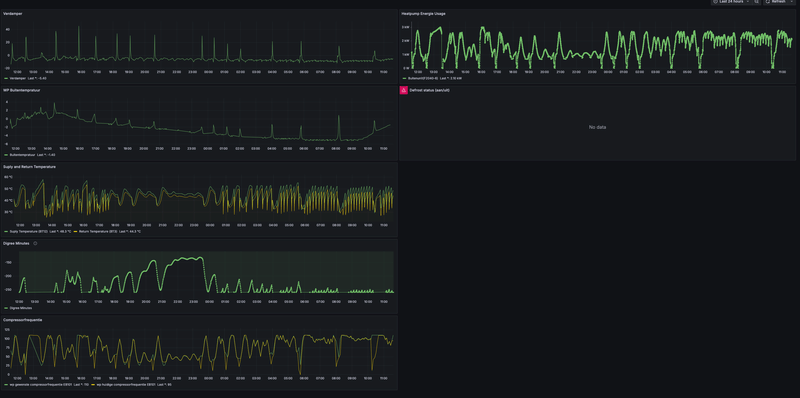Viewport: 800px width, 398px height.
Task: Toggle the Verdamper legend series
Action: tap(17, 78)
